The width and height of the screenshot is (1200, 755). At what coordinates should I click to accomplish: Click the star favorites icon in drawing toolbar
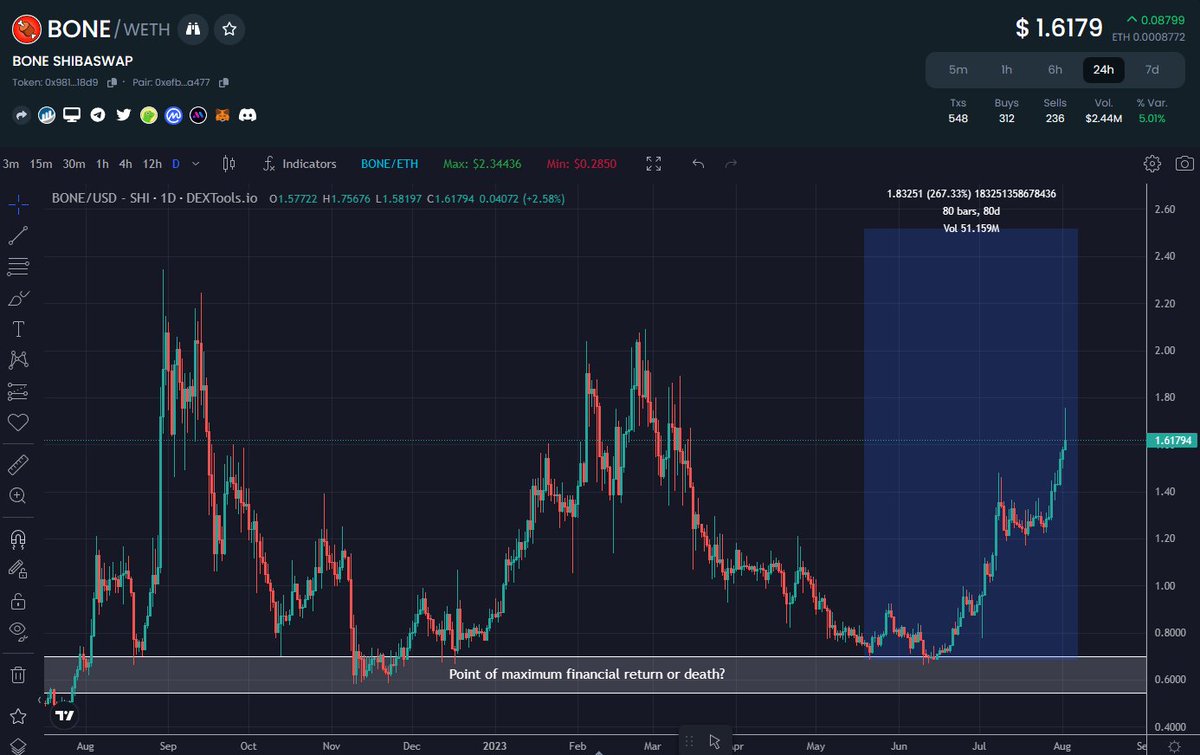pyautogui.click(x=18, y=717)
